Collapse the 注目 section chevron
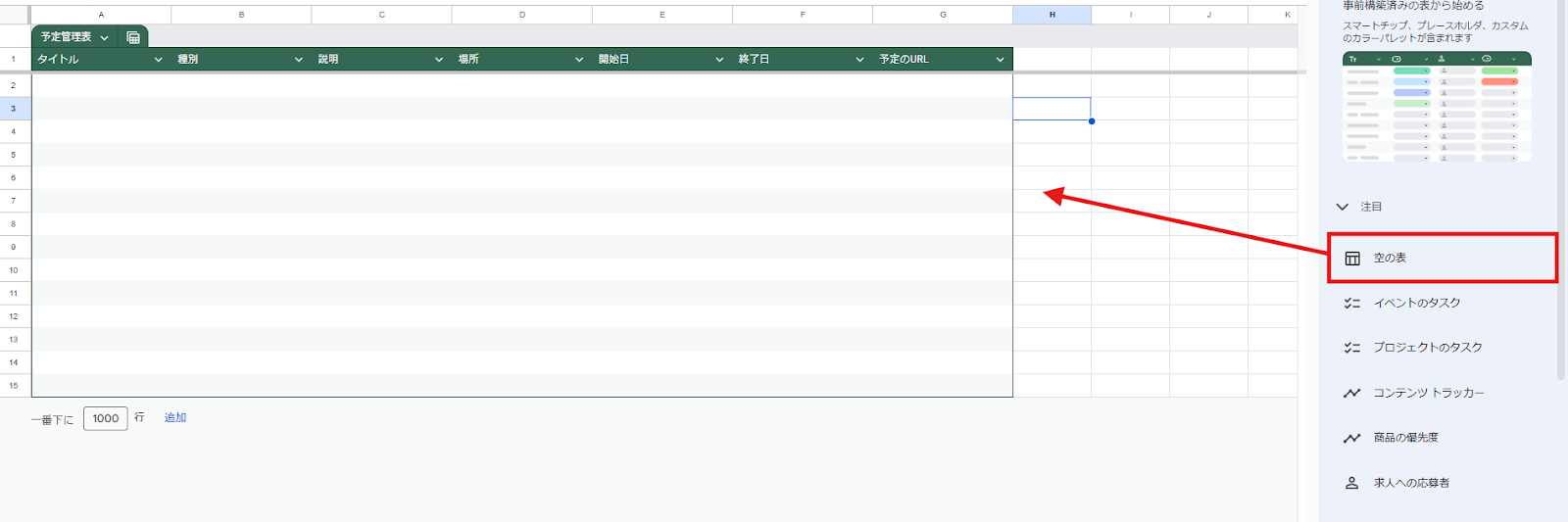The width and height of the screenshot is (1568, 522). point(1343,207)
